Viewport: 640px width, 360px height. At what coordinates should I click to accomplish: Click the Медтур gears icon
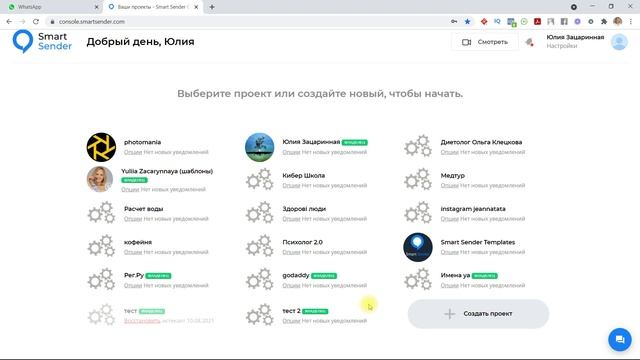click(418, 179)
